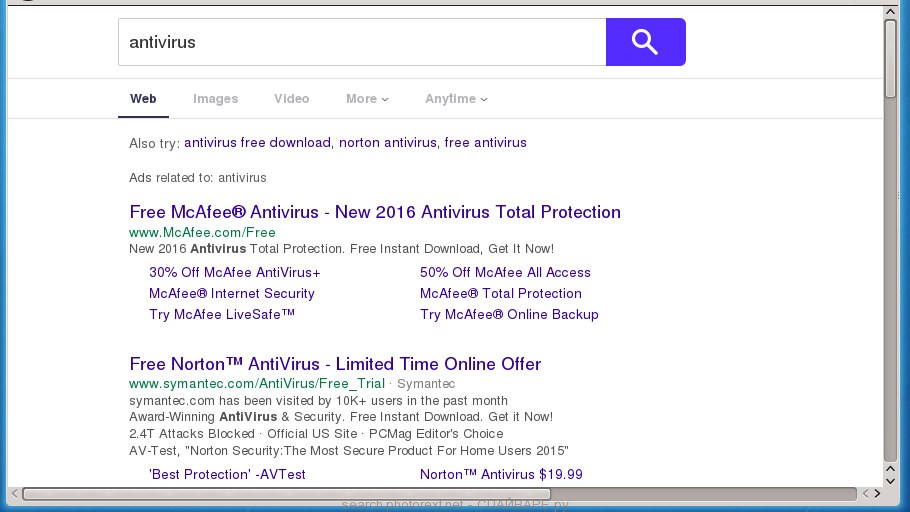
Task: Open the Free McAfee Antivirus ad title link
Action: click(x=375, y=212)
